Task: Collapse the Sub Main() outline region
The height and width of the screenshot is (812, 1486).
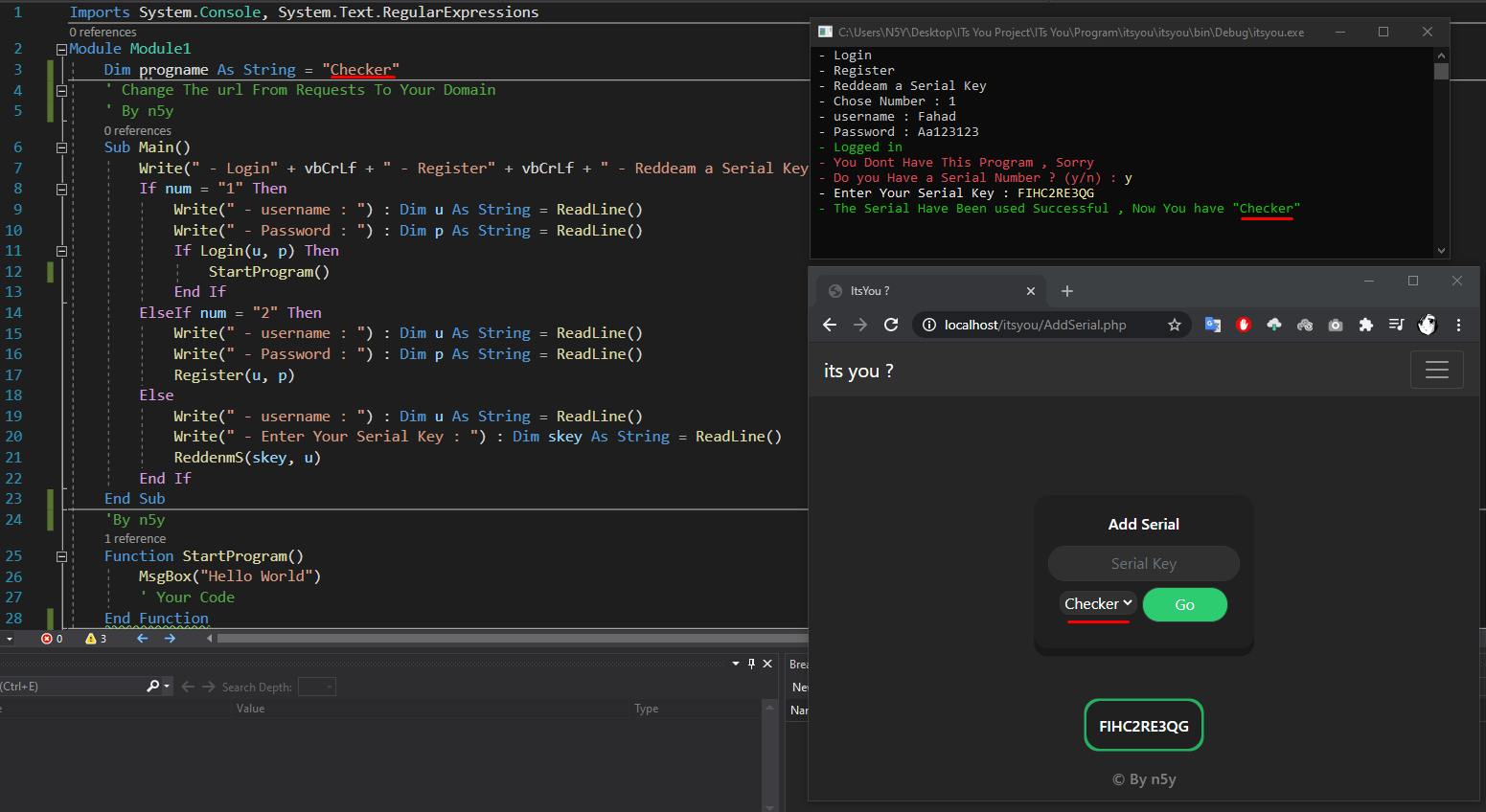Action: pos(61,147)
